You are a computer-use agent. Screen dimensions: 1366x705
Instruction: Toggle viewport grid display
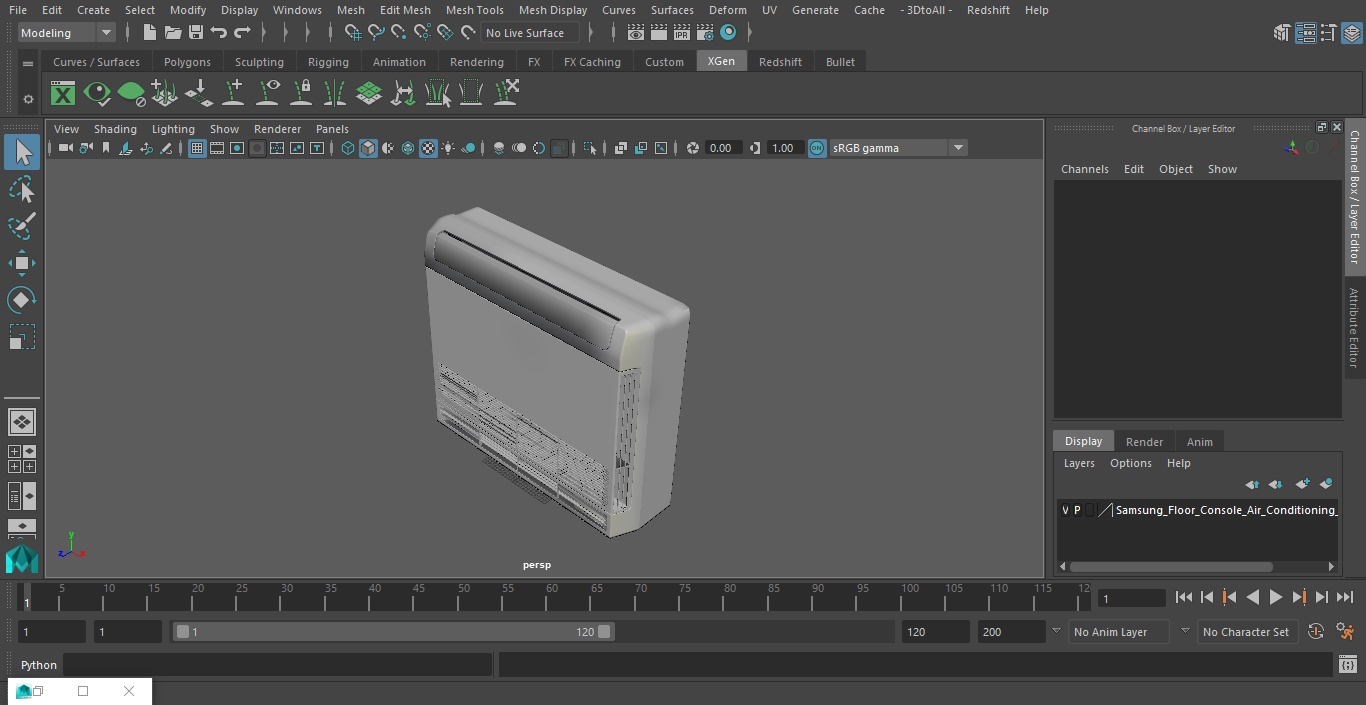[197, 148]
